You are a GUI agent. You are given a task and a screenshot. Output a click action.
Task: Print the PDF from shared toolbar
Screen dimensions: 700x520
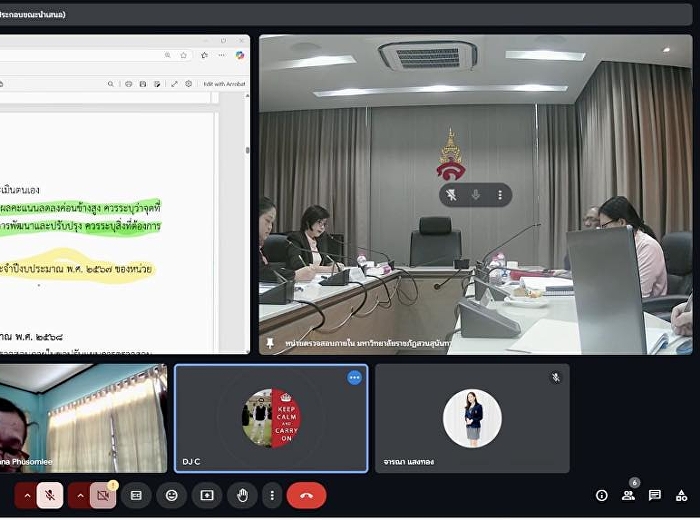click(x=129, y=84)
